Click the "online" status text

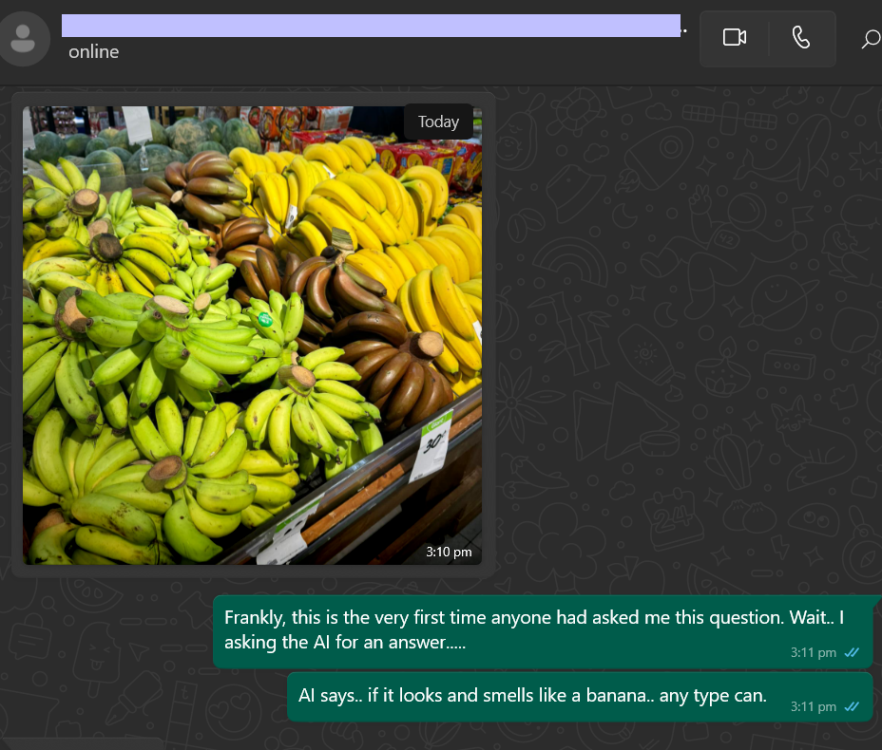click(x=93, y=52)
